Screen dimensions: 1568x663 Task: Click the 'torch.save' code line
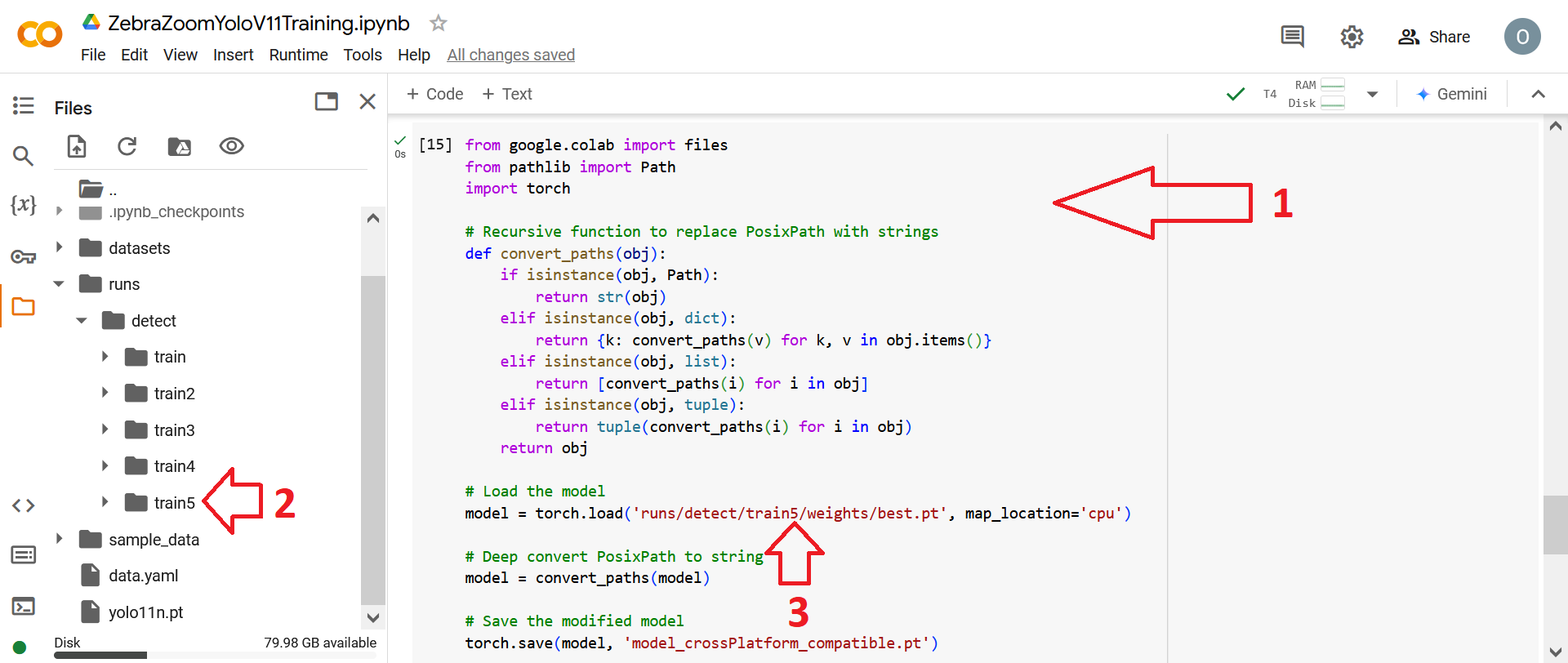702,643
